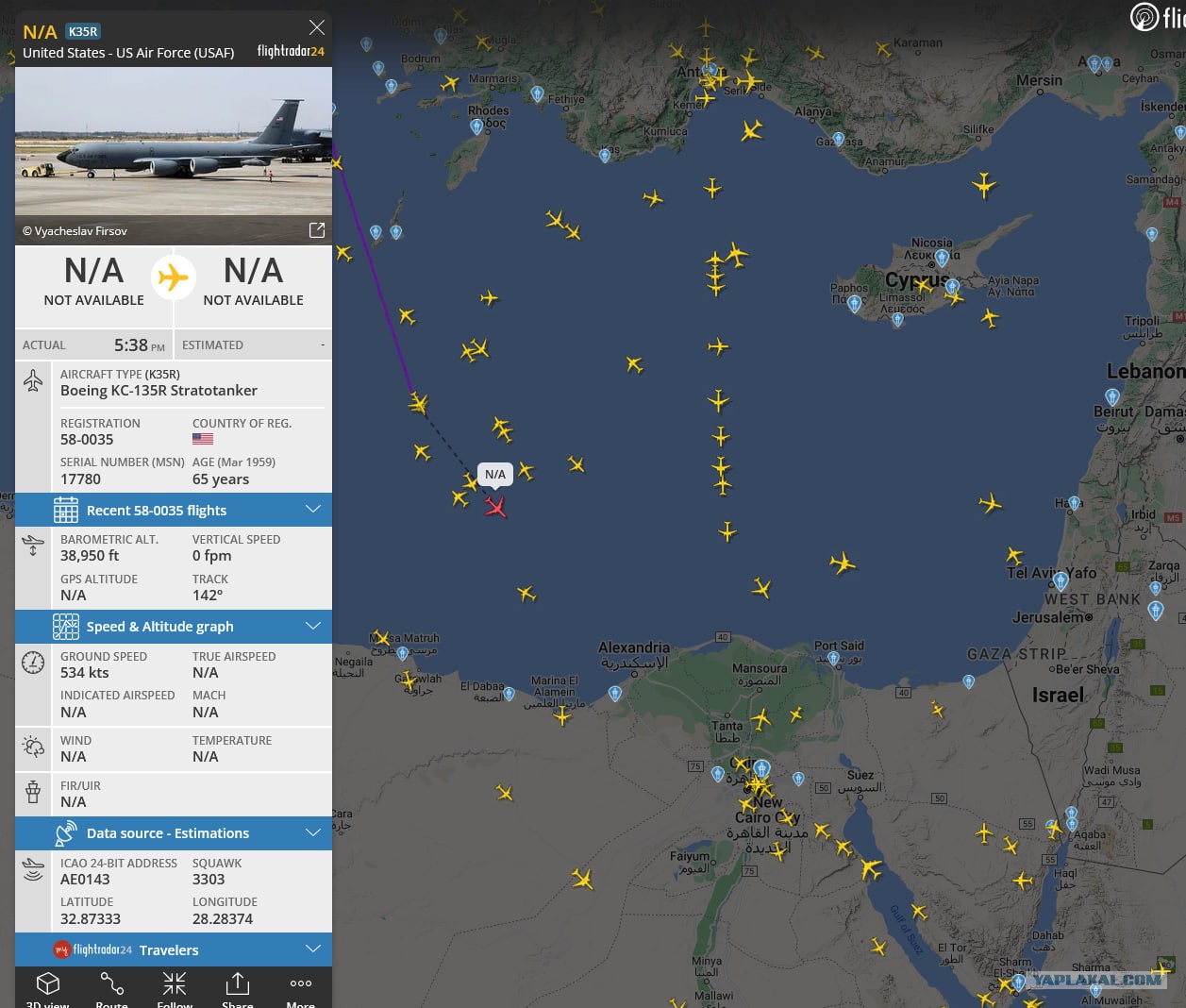The width and height of the screenshot is (1186, 1008).
Task: Click the Rhodes airport pin
Action: coord(476,126)
